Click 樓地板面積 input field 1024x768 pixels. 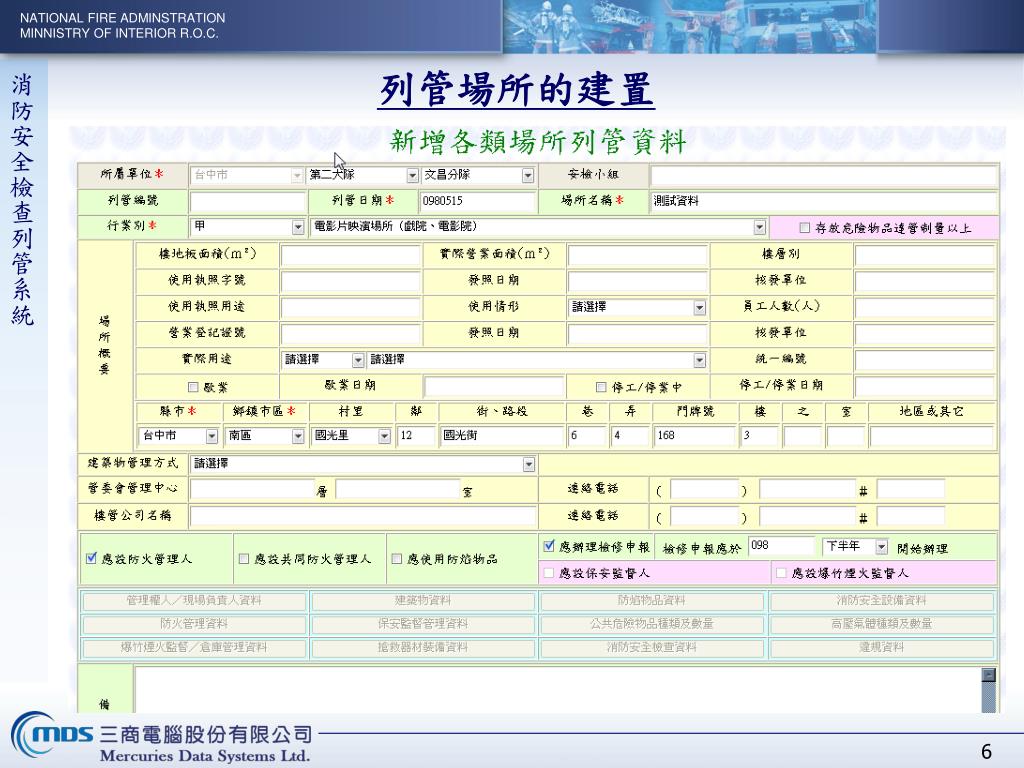pos(351,255)
